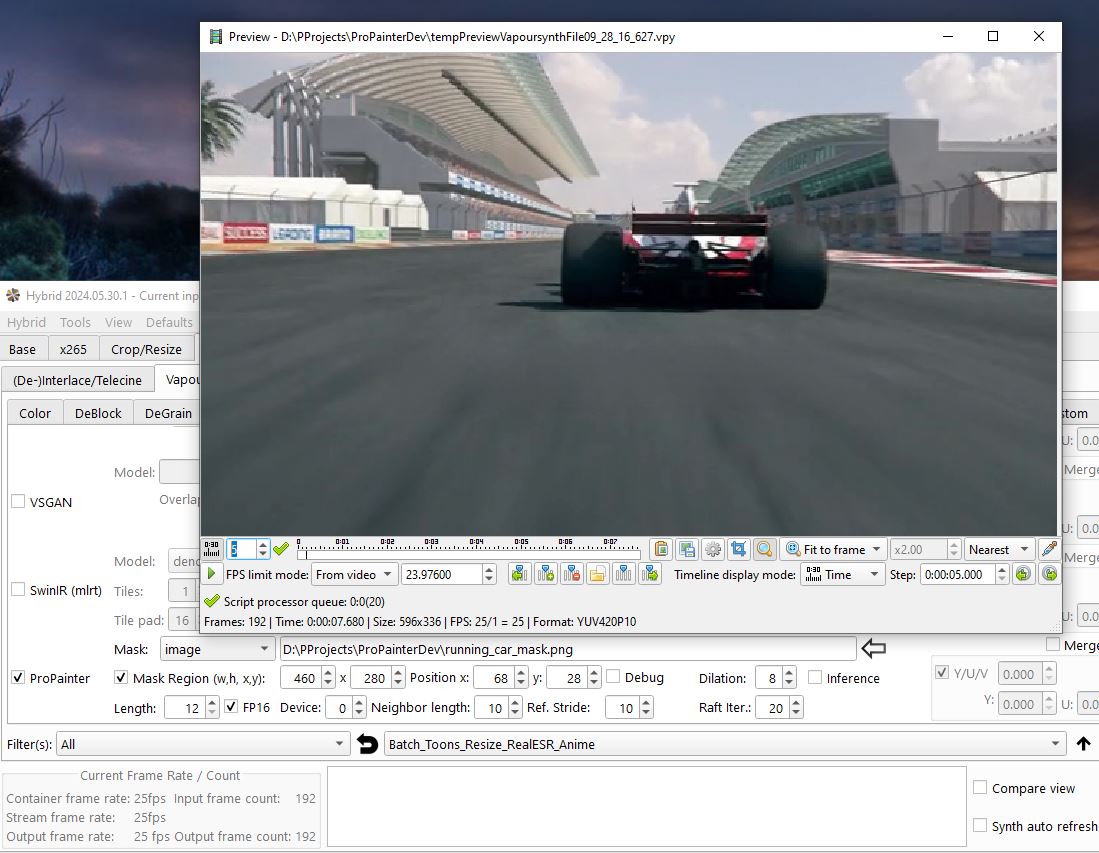Image resolution: width=1099 pixels, height=853 pixels.
Task: Click the undo arrow beside Filter(s) dropdown
Action: coord(368,744)
